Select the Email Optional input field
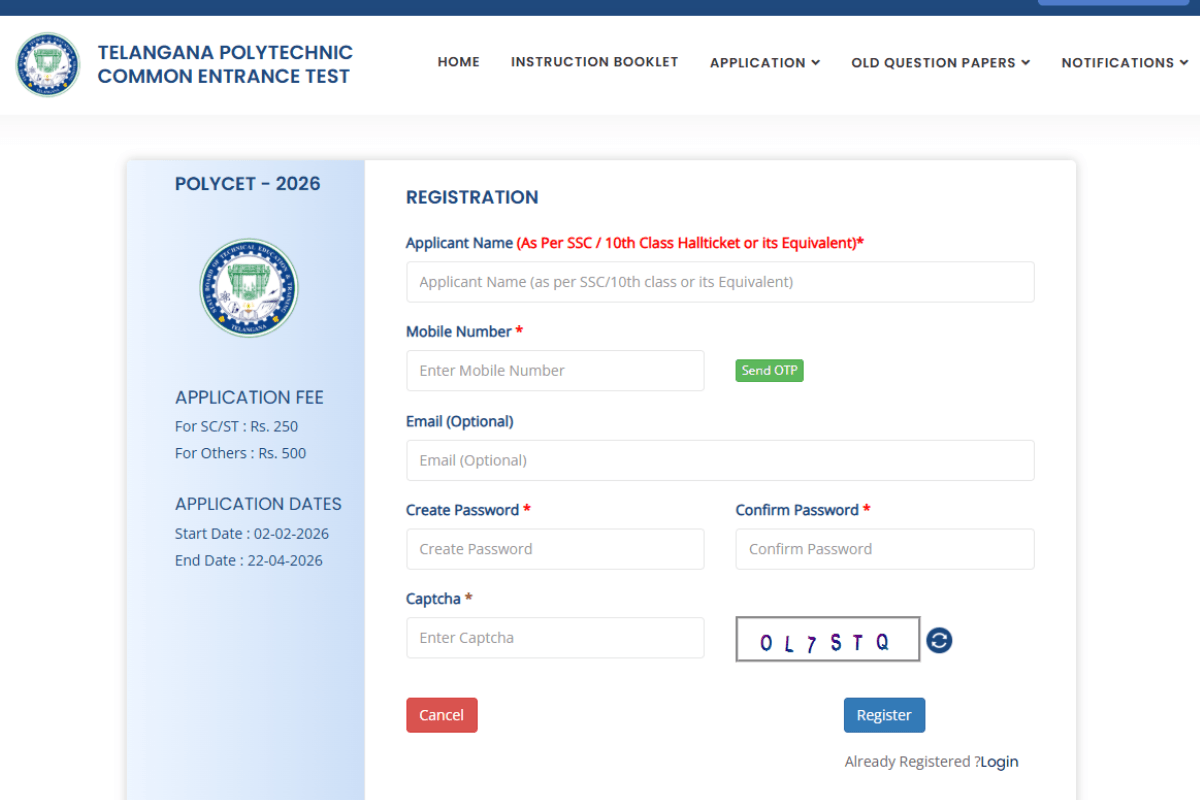This screenshot has height=800, width=1200. (x=720, y=460)
